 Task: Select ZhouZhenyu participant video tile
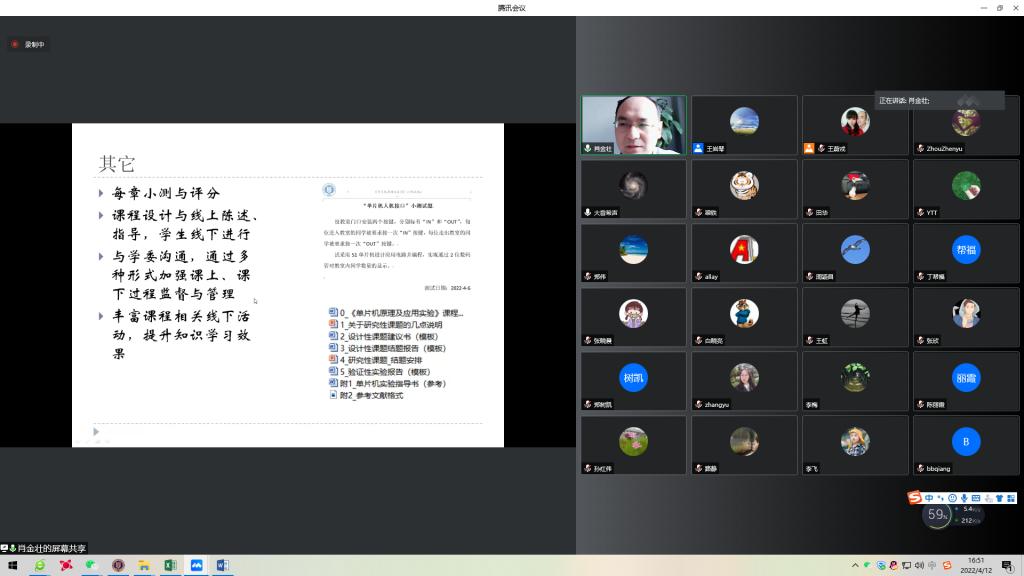[966, 126]
